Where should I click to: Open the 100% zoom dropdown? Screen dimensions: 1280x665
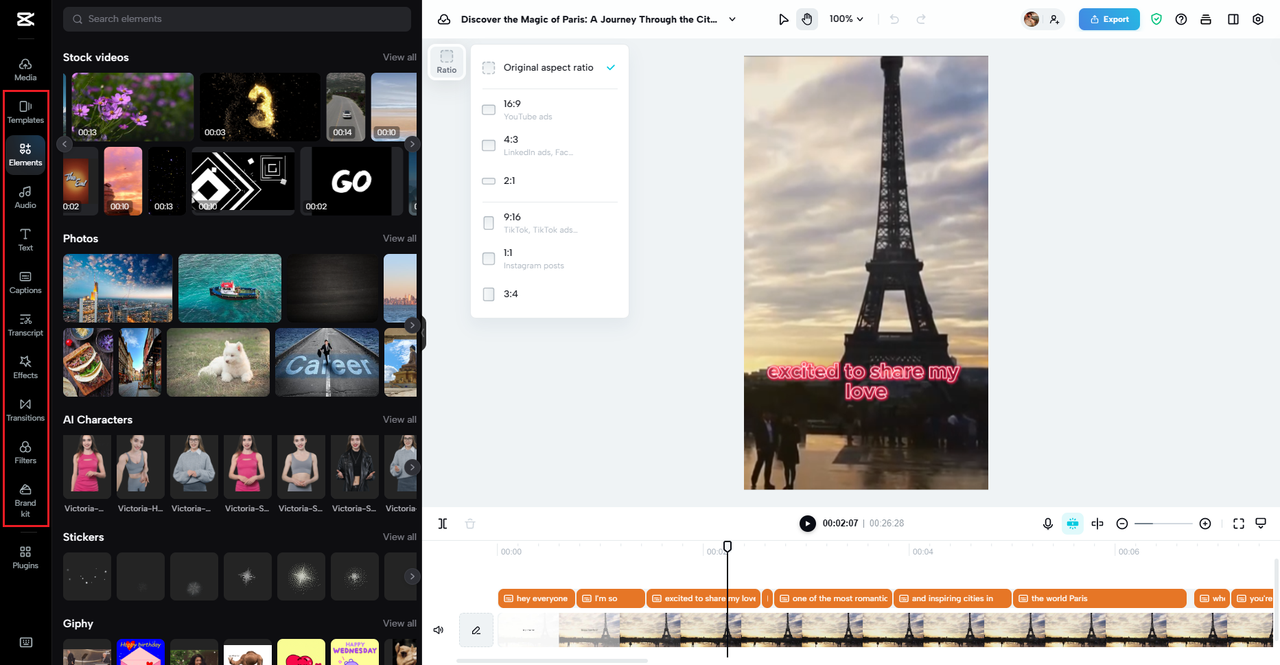tap(846, 19)
